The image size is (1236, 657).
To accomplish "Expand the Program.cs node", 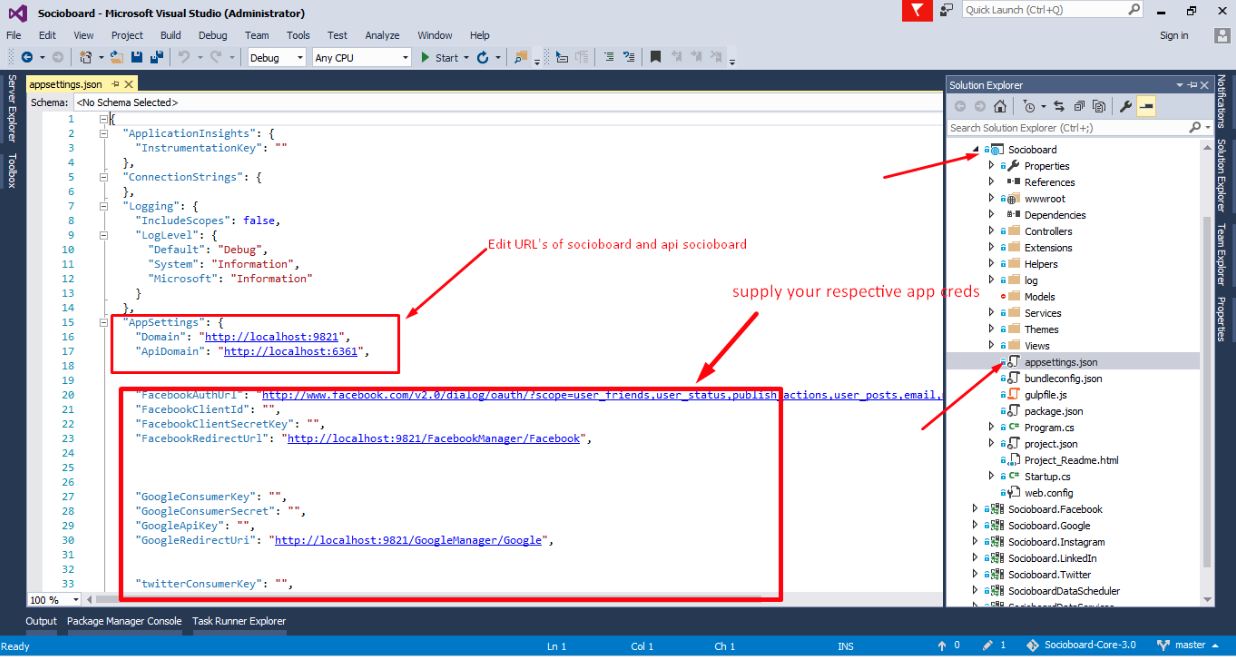I will tap(991, 427).
